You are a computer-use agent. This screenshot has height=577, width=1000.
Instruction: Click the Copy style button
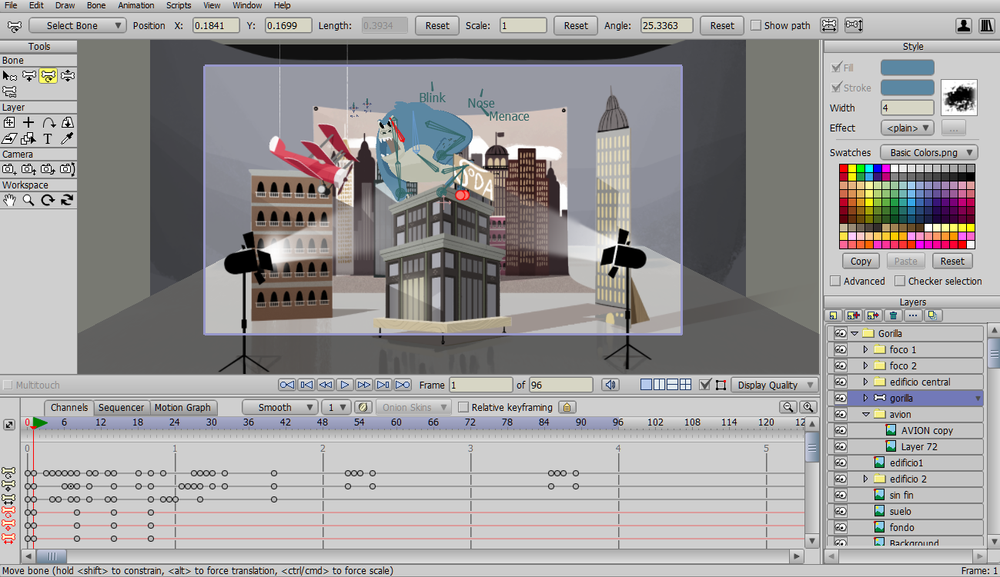click(860, 261)
